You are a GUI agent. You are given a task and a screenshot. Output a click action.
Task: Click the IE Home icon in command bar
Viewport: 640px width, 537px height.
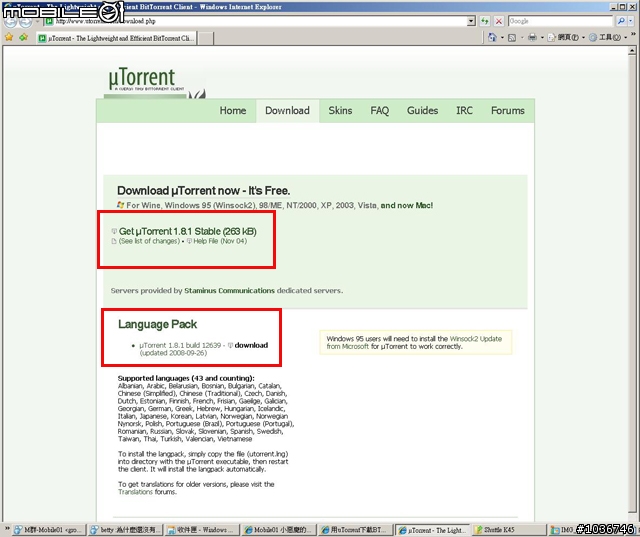point(492,38)
